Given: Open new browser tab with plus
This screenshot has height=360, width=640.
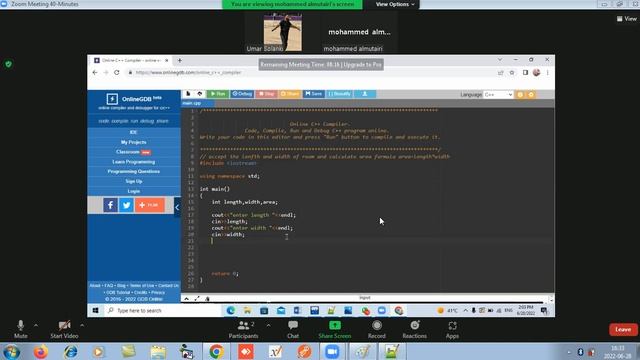Looking at the screenshot, I should click(180, 60).
